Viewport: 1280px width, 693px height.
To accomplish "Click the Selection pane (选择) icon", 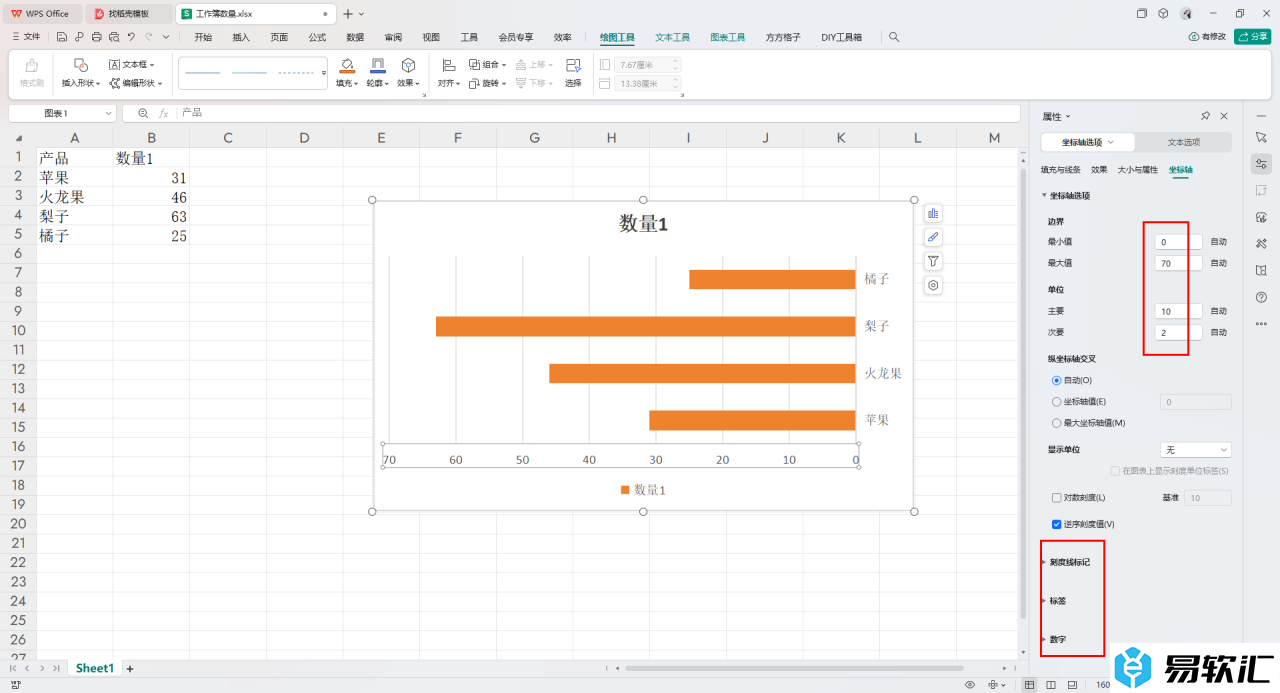I will (x=573, y=65).
